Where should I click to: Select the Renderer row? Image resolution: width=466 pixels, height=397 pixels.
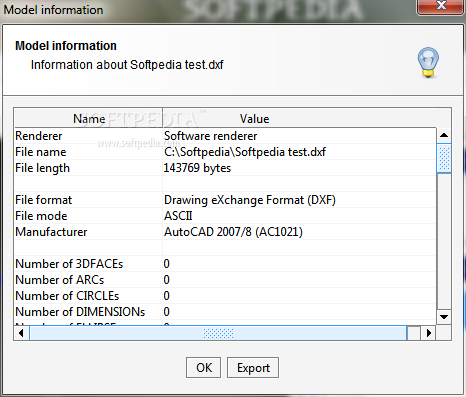click(225, 136)
